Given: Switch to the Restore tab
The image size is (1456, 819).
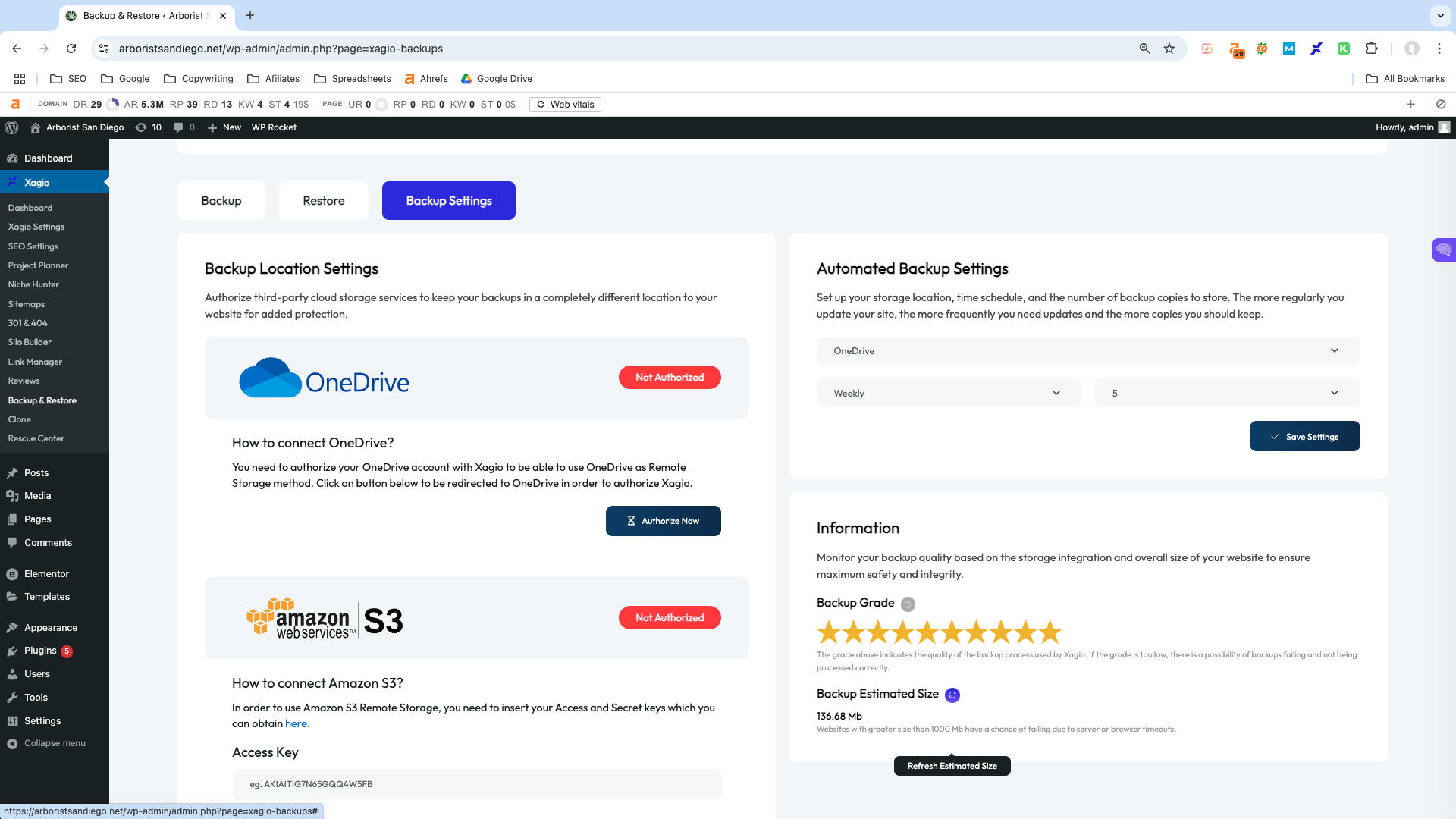Looking at the screenshot, I should 324,201.
